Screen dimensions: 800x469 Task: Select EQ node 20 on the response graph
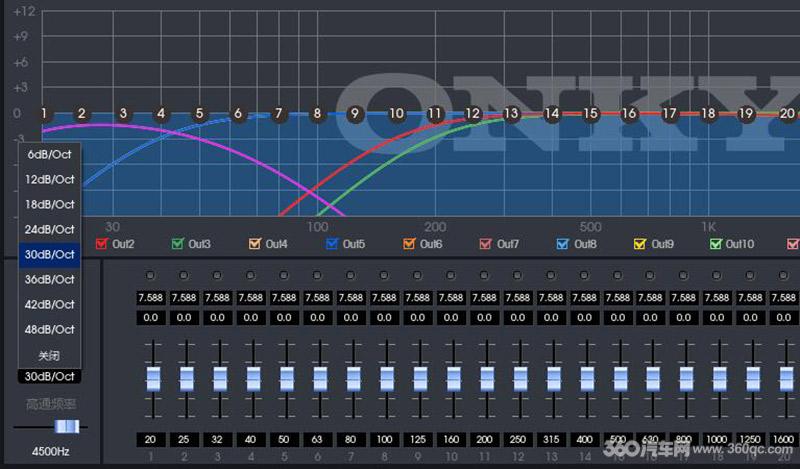(x=787, y=113)
